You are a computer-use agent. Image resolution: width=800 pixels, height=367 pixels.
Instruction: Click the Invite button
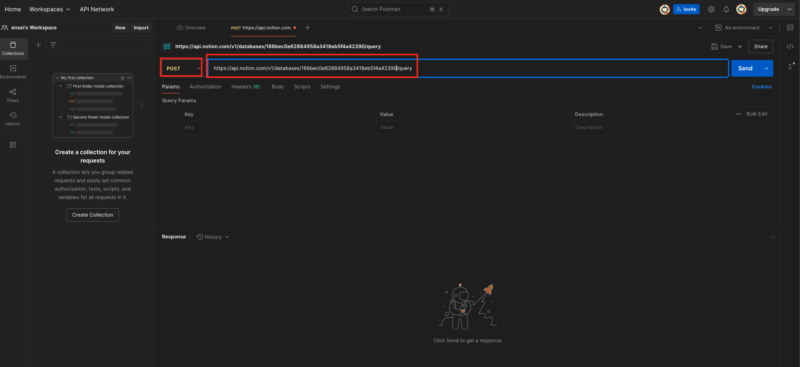pyautogui.click(x=686, y=9)
